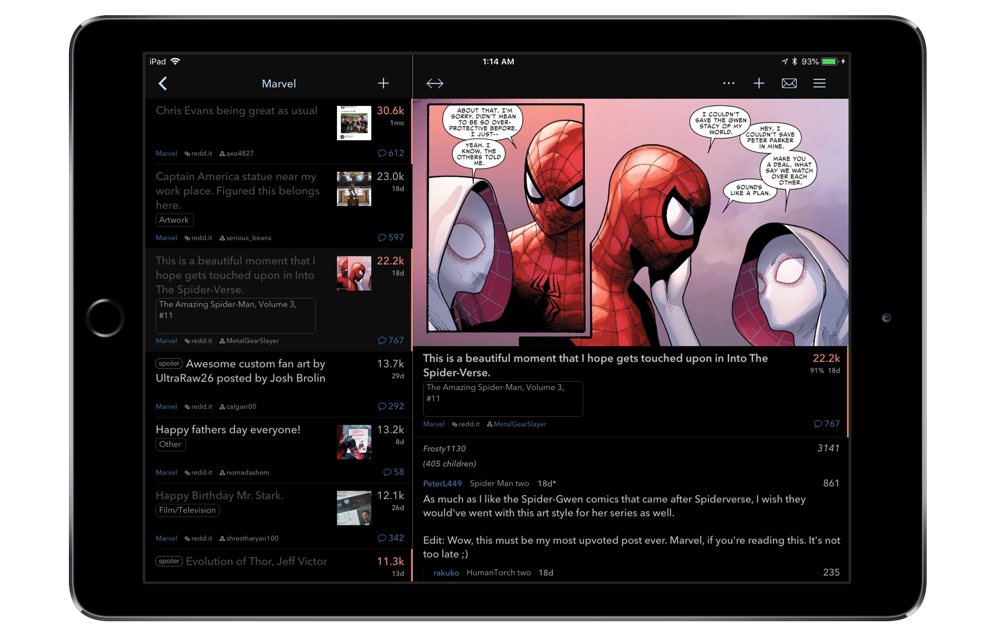Tap spoiler tag on fan art post
This screenshot has width=1000, height=637.
point(169,363)
